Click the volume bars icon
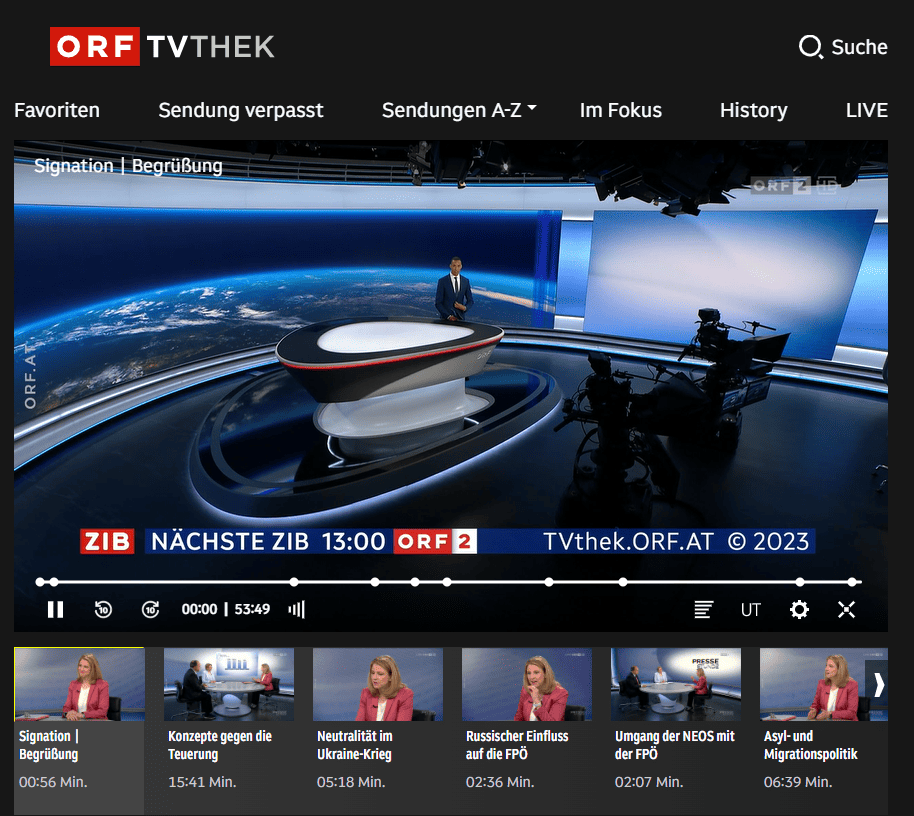This screenshot has width=914, height=816. pyautogui.click(x=296, y=609)
